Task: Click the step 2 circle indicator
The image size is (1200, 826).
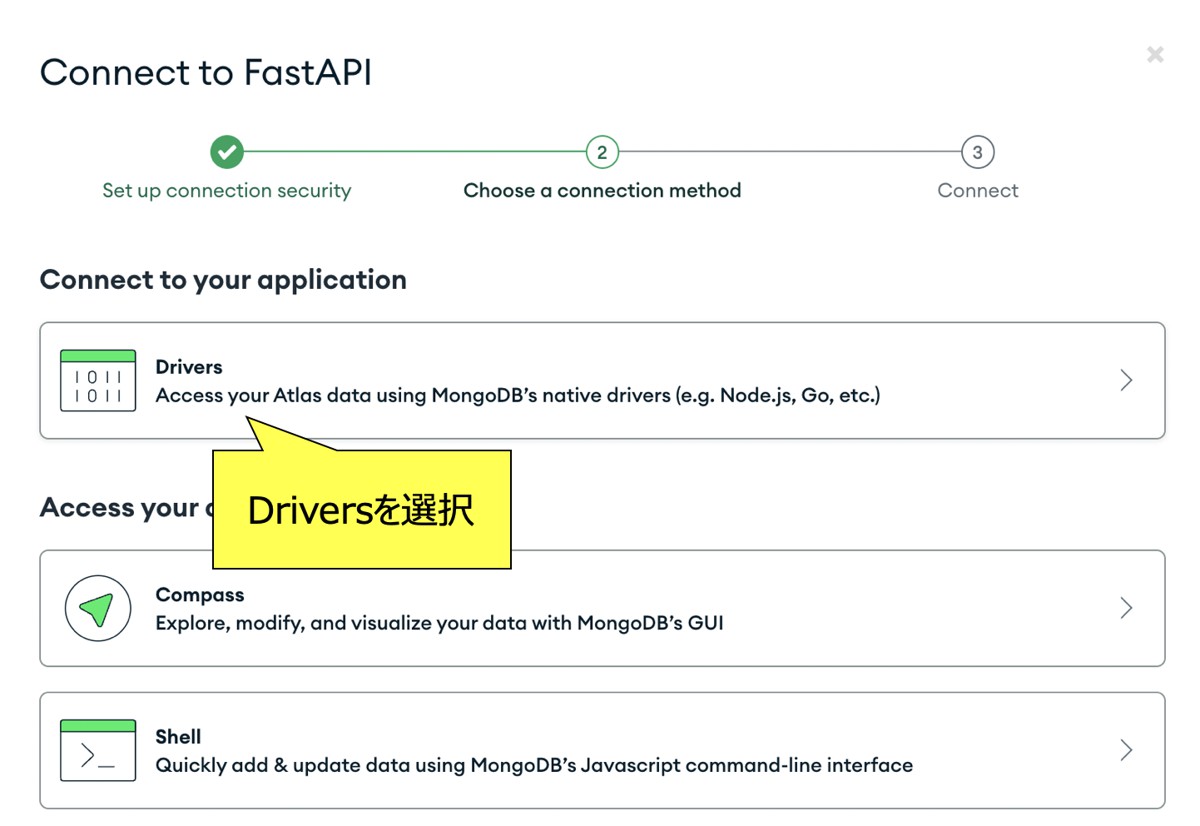Action: 602,153
